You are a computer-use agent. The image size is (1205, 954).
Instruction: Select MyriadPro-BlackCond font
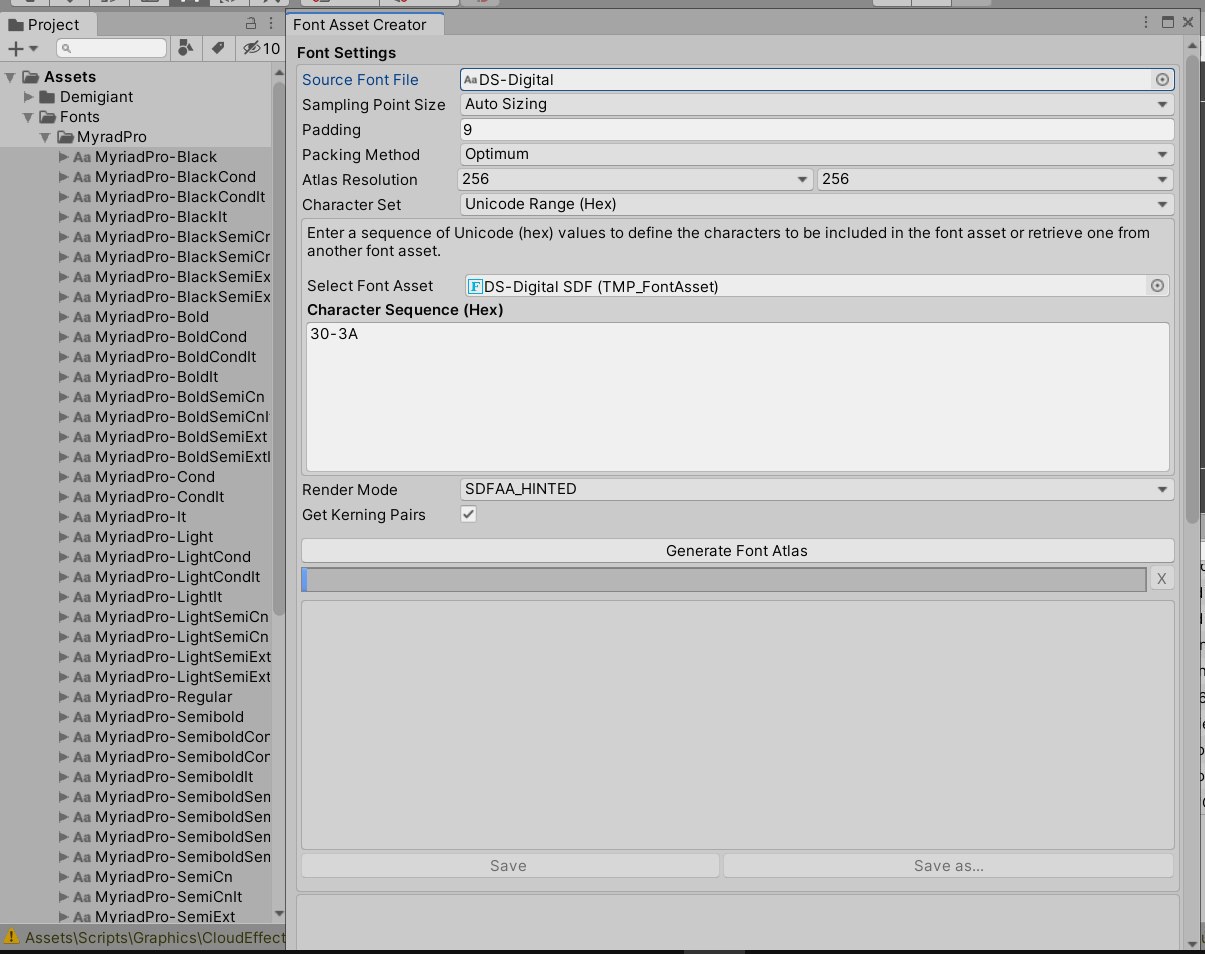(x=175, y=177)
